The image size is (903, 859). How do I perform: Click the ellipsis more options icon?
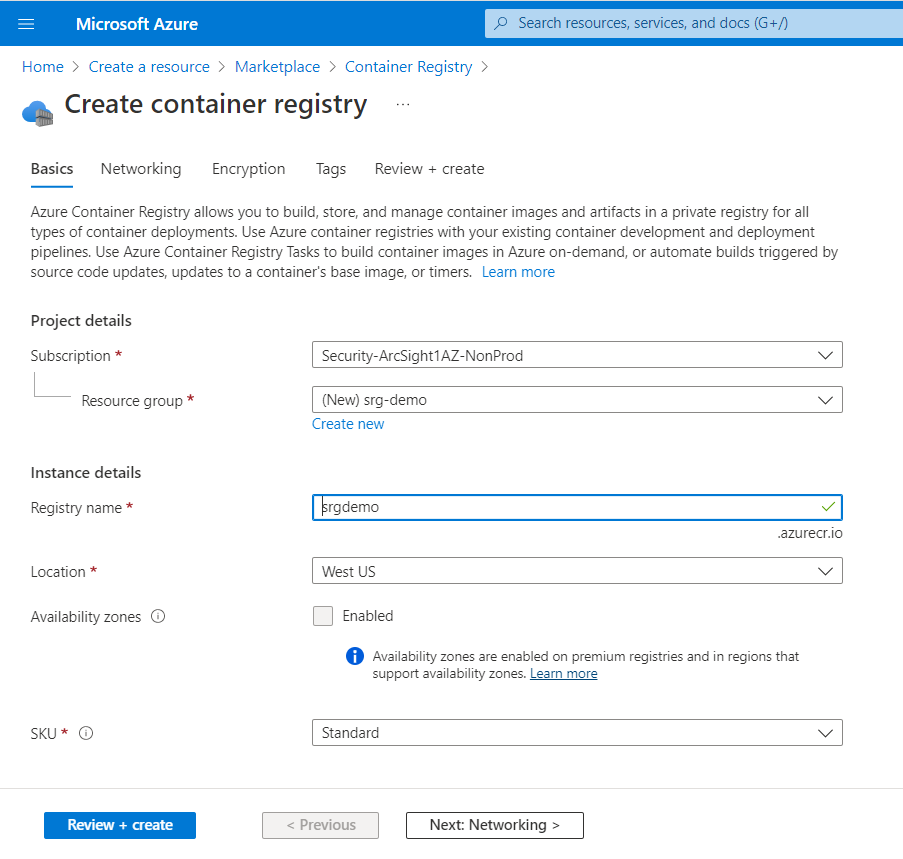(403, 105)
